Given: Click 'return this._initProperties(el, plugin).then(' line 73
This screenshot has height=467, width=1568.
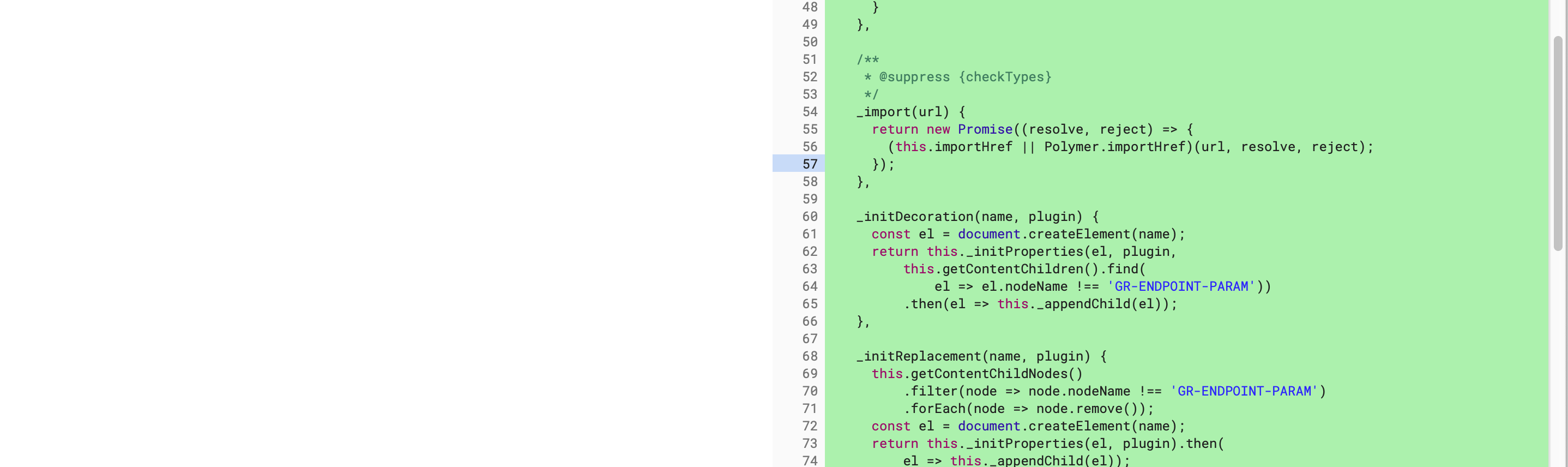Looking at the screenshot, I should tap(1047, 443).
